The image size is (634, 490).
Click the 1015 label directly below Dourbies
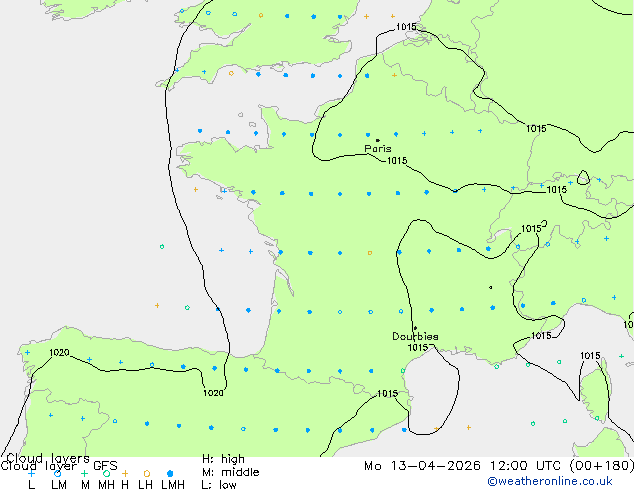(x=418, y=347)
